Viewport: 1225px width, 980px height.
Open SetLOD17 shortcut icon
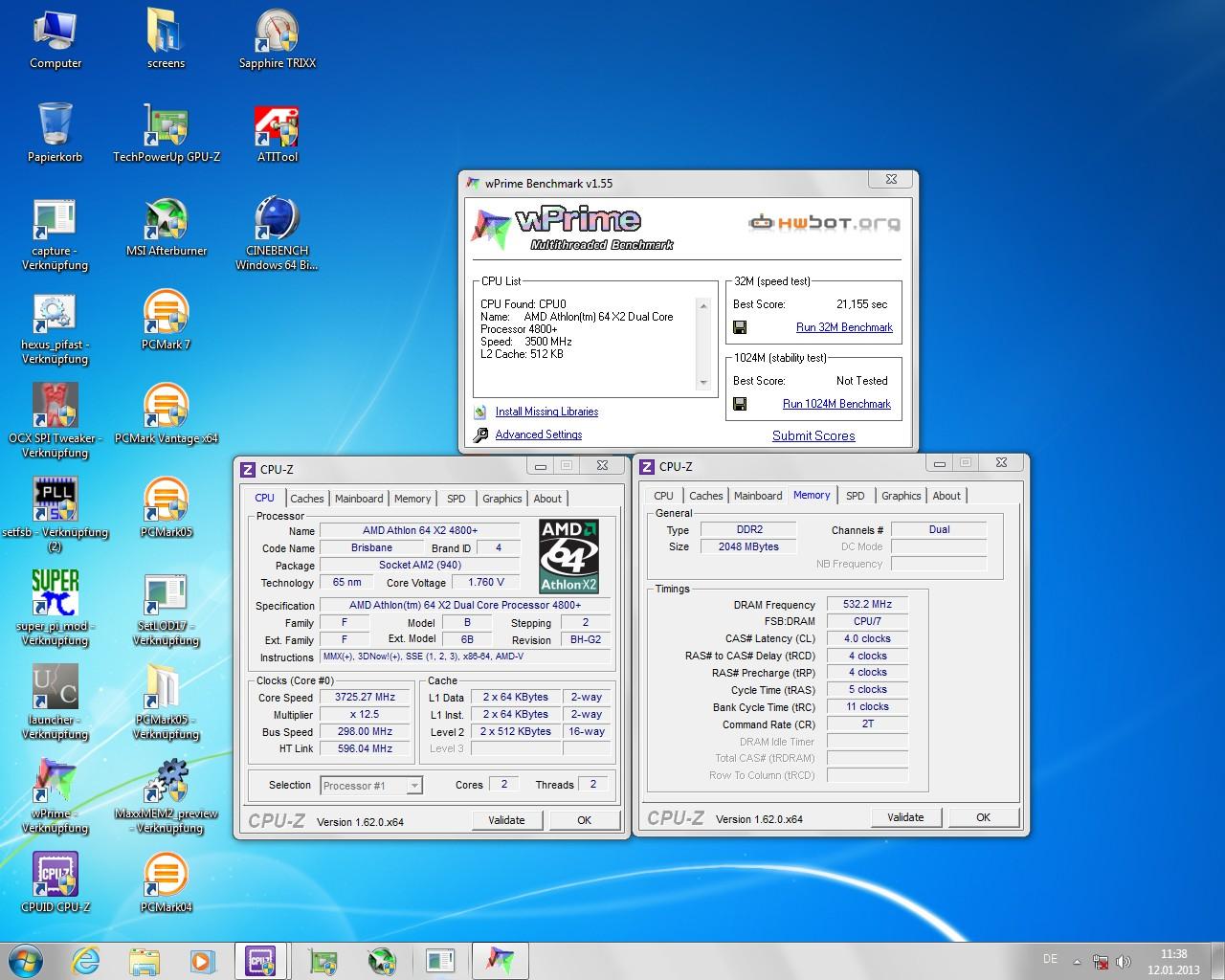(x=167, y=610)
